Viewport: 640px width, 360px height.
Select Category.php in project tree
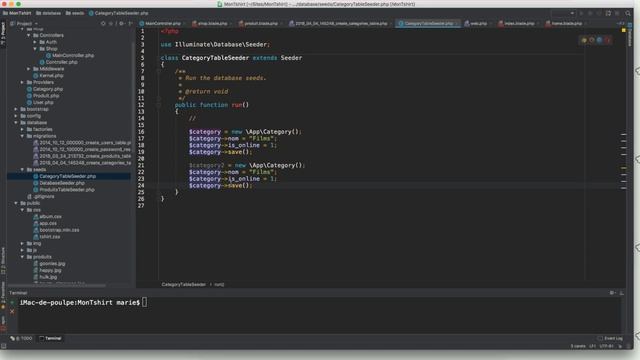pos(45,89)
